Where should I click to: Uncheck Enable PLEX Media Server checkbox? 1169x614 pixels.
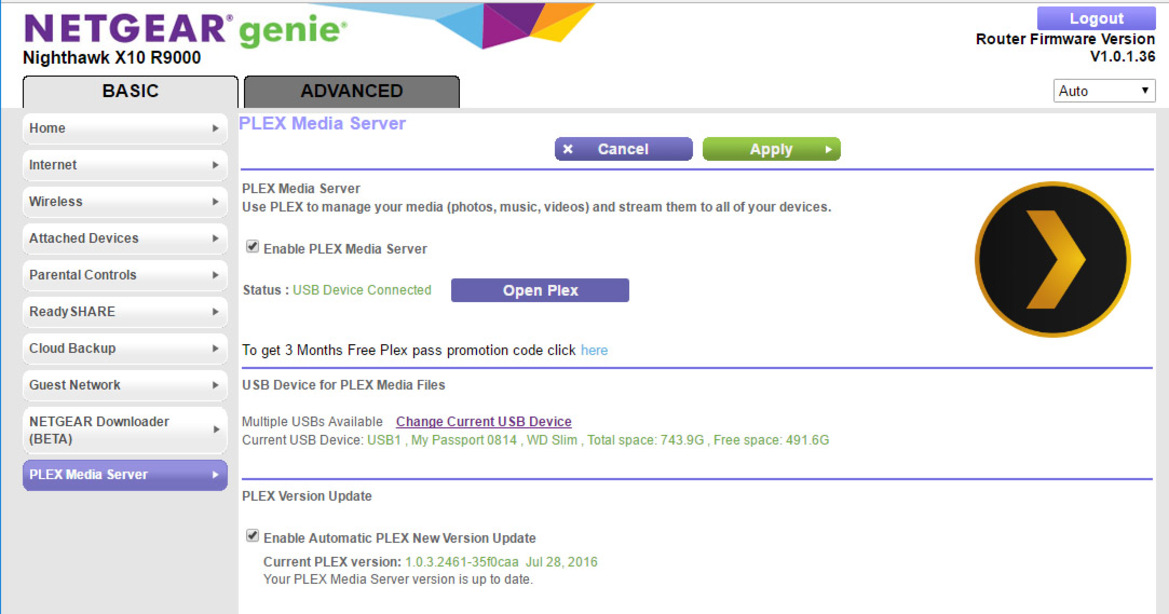pos(253,247)
